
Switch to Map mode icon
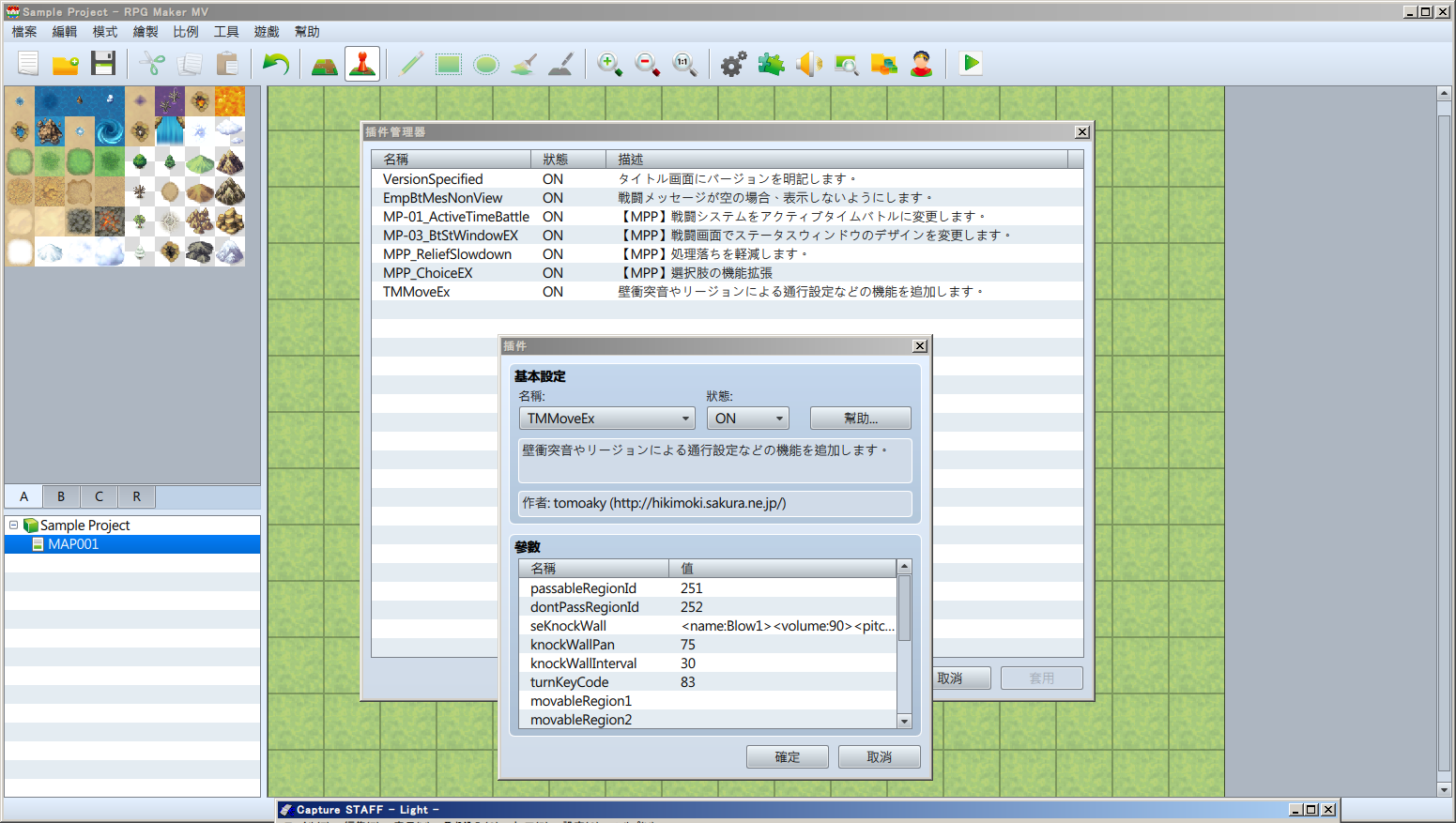point(325,64)
